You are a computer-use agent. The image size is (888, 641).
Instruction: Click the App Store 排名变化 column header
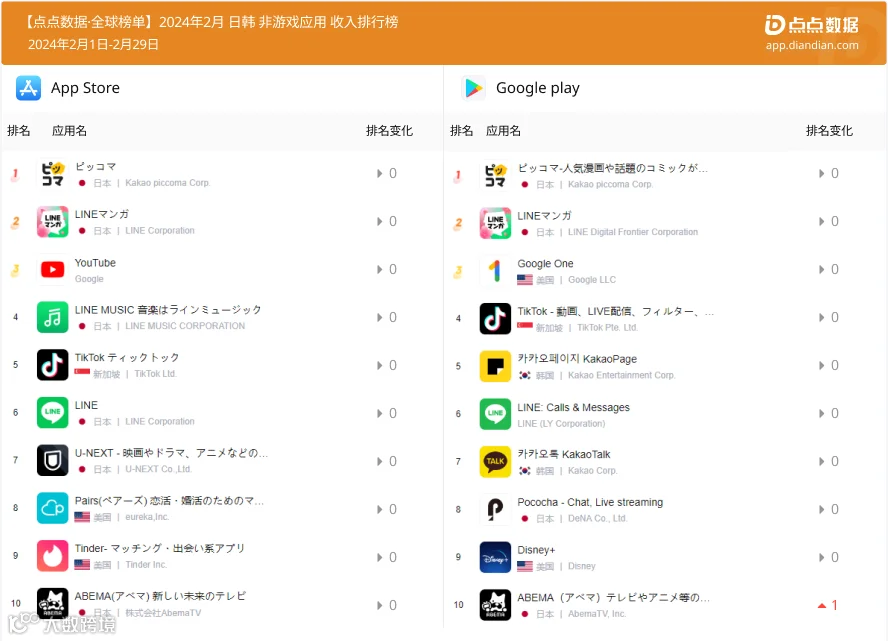pos(389,131)
